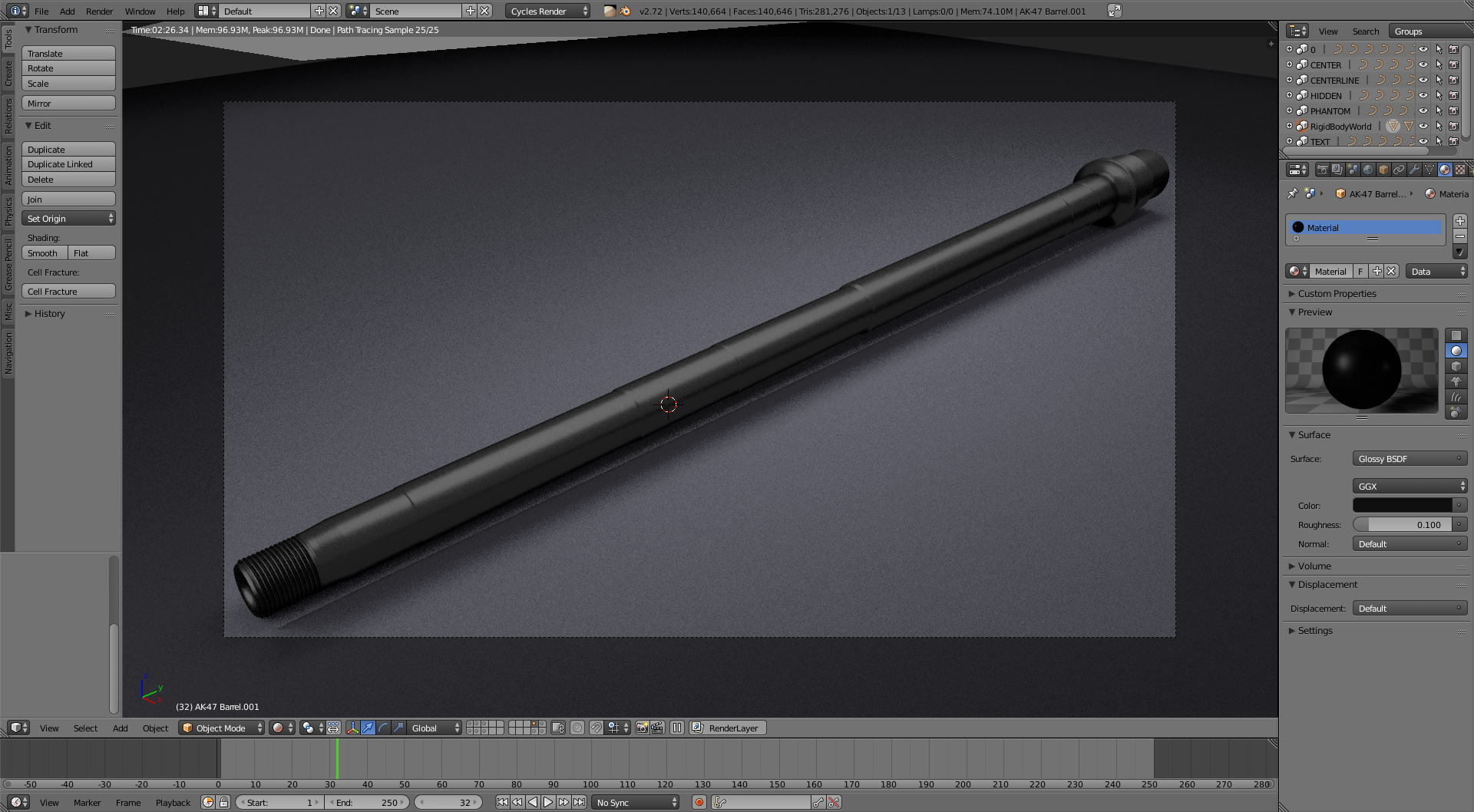Toggle lock time to other windows

223,802
